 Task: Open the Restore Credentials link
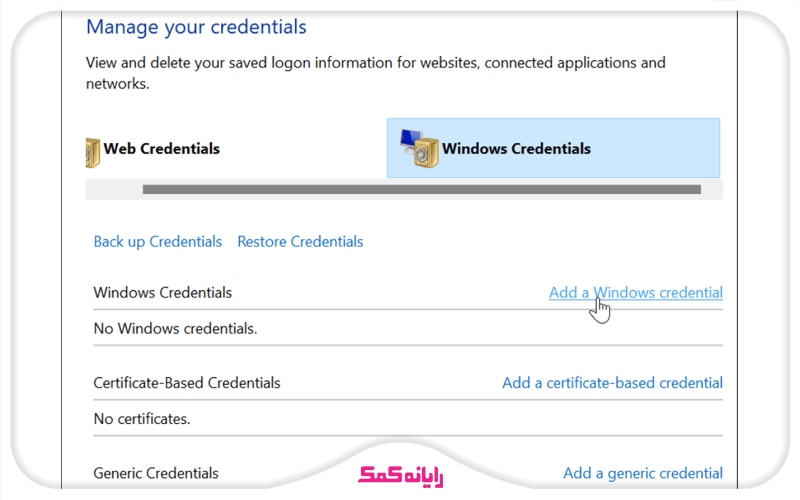[x=300, y=241]
